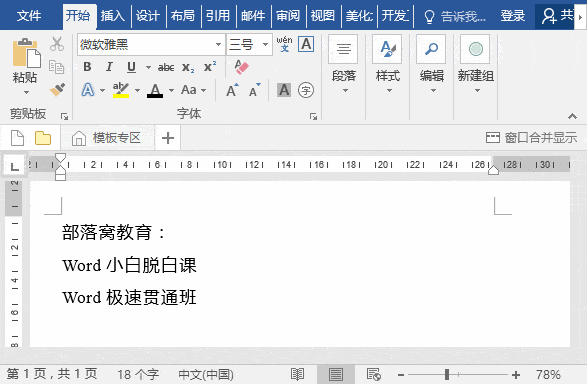Open the font name dropdown
Screen dimensions: 587x384
click(218, 45)
